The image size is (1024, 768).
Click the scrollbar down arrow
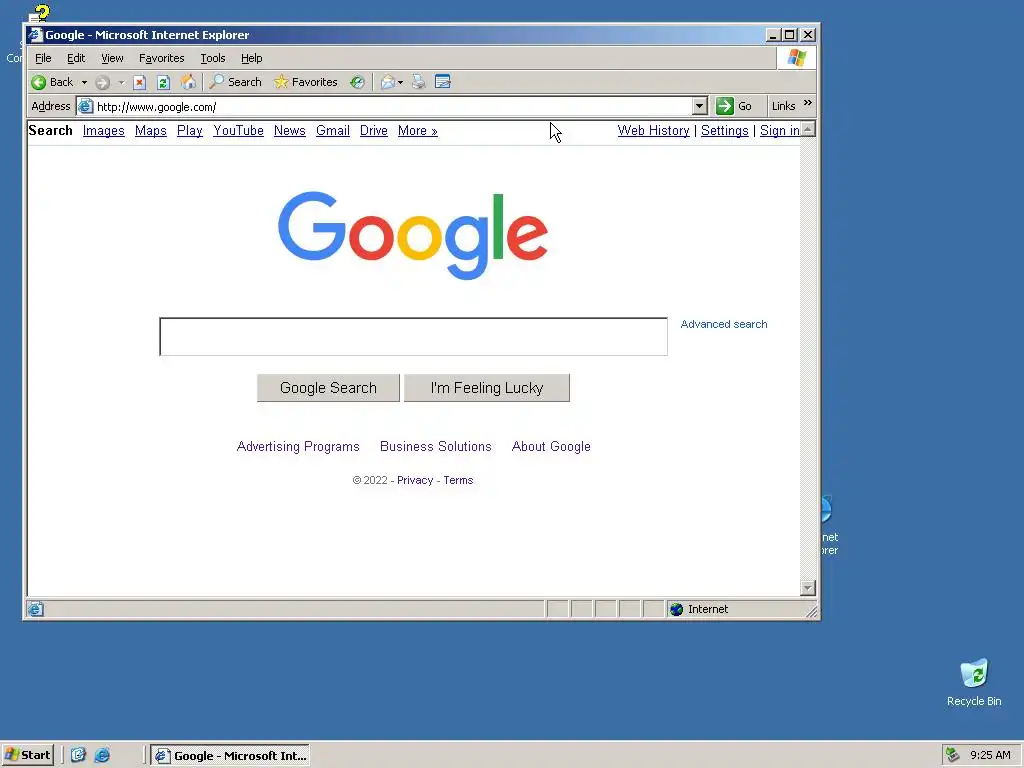point(808,588)
